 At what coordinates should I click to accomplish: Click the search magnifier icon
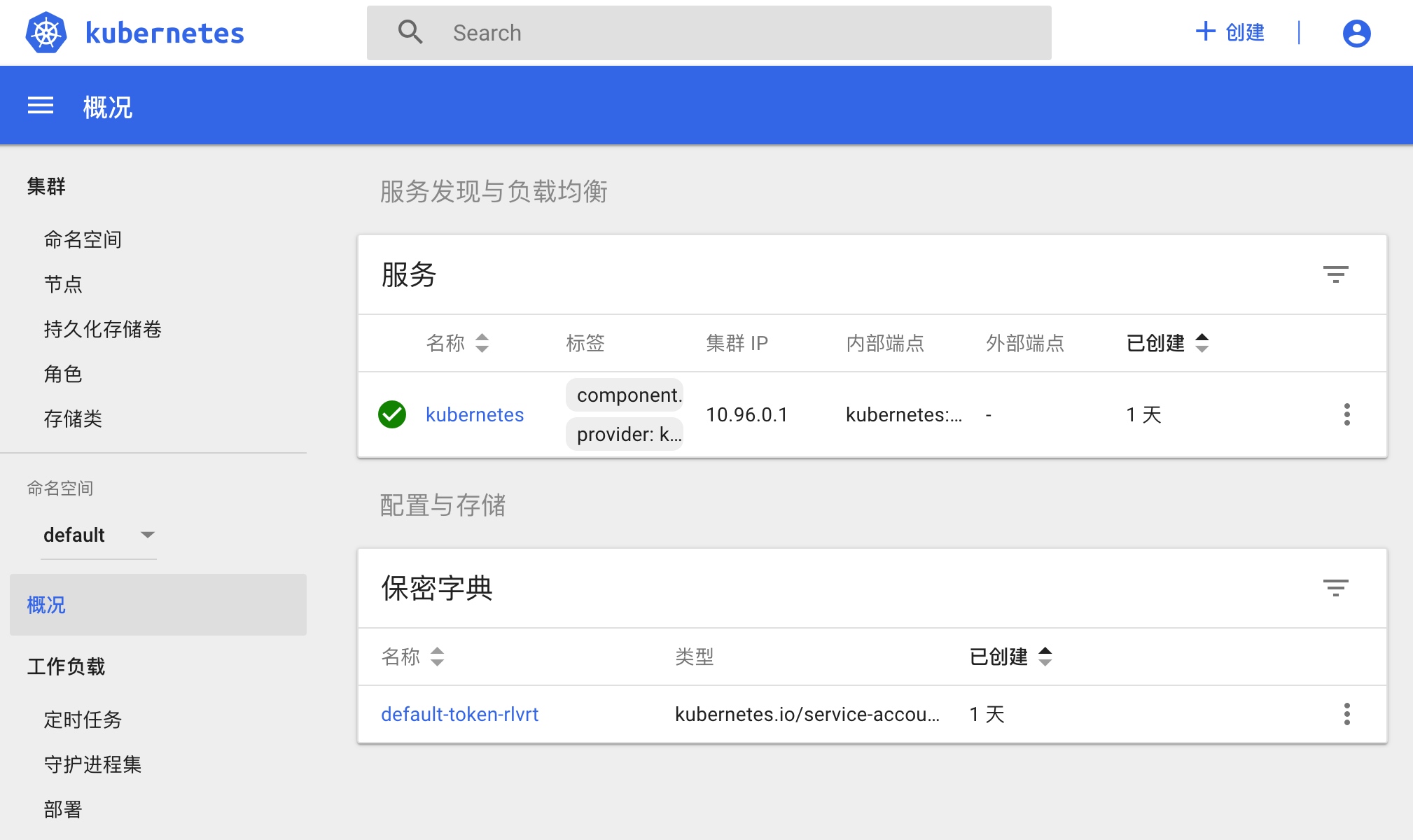[x=410, y=32]
